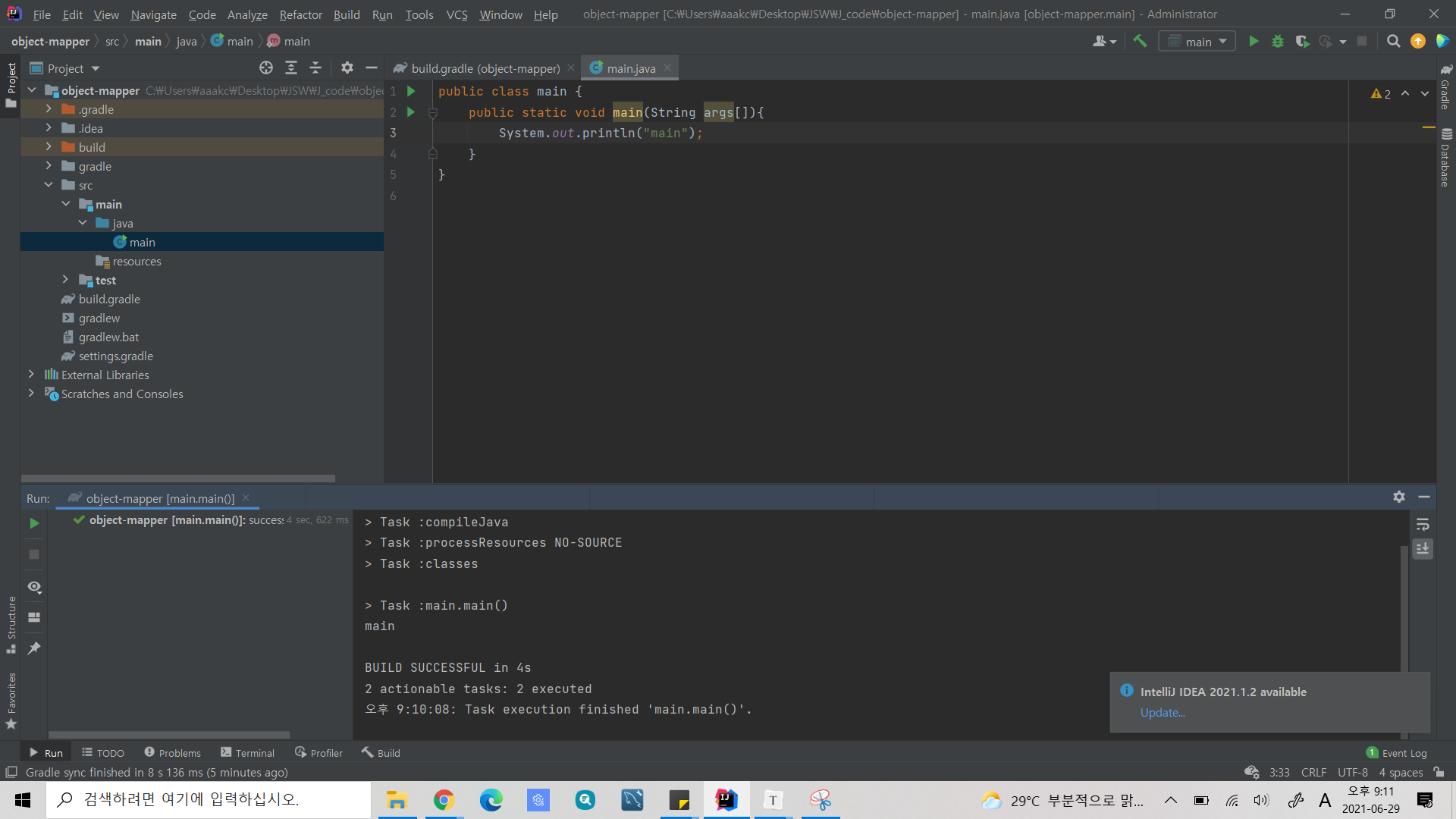Open Search Everywhere magnifier icon
The image size is (1456, 819).
[x=1393, y=41]
